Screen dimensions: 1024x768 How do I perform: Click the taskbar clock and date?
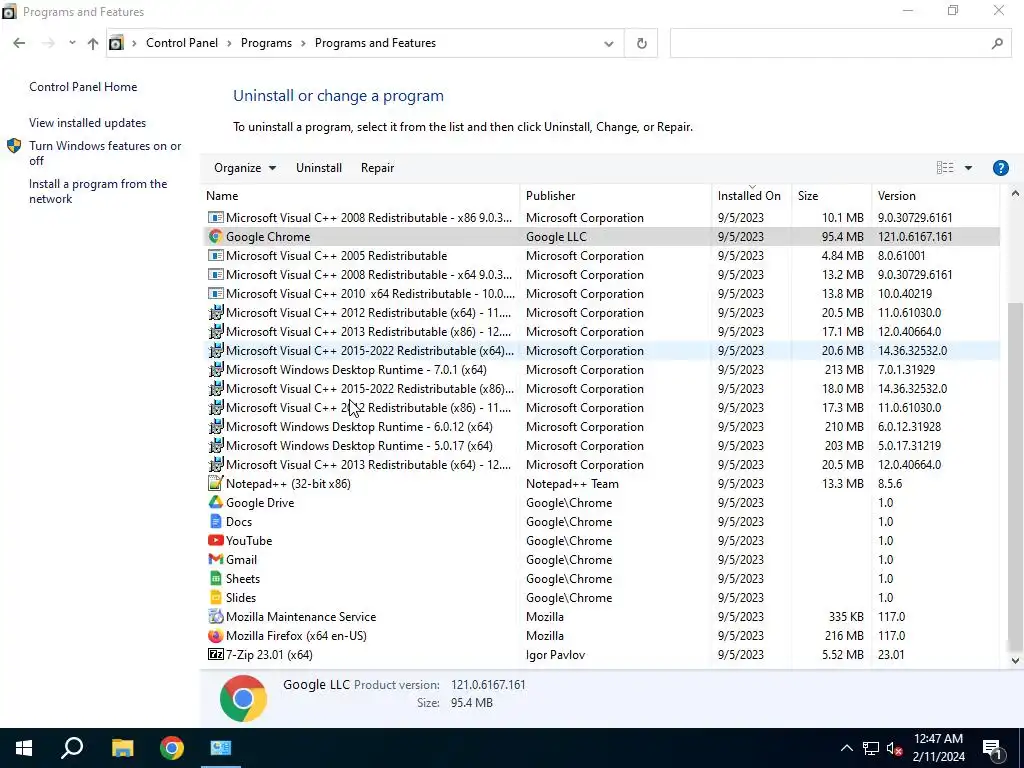click(938, 748)
